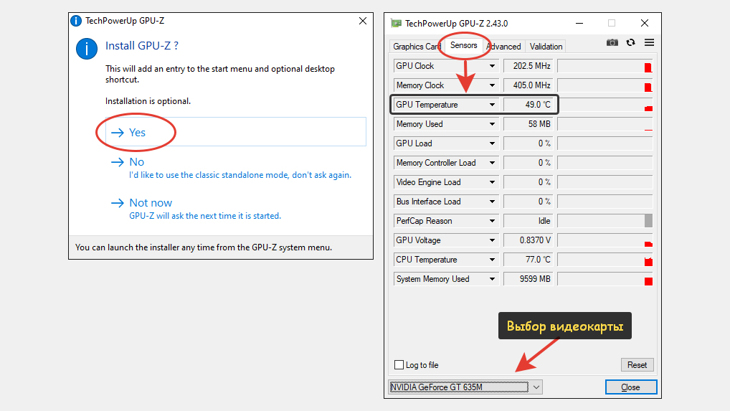Click the 202.5 MHz GPU Clock value
Image resolution: width=730 pixels, height=411 pixels.
528,66
